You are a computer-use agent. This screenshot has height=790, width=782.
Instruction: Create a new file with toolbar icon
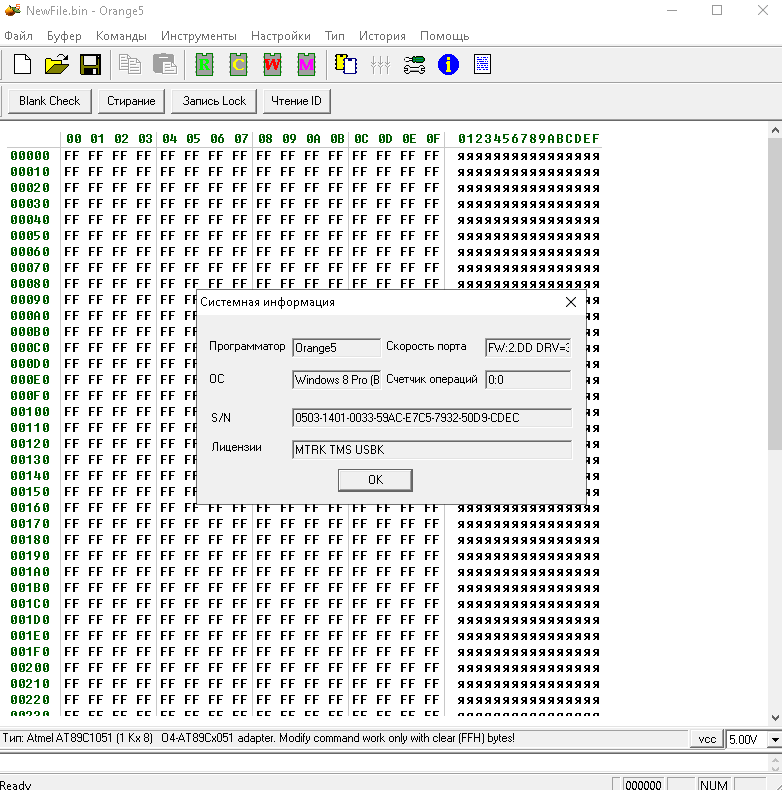click(22, 65)
